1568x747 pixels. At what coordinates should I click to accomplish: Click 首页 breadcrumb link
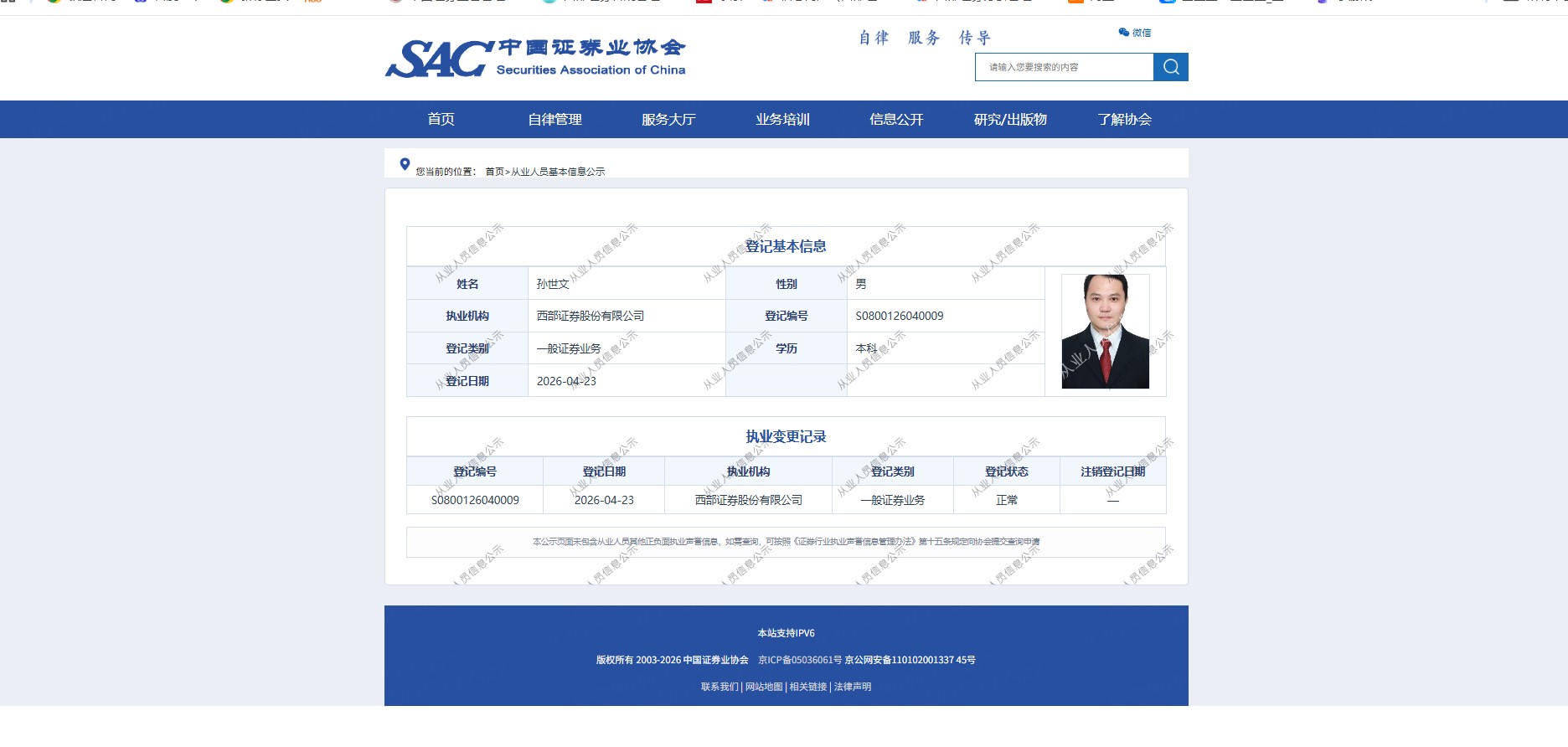[x=494, y=172]
